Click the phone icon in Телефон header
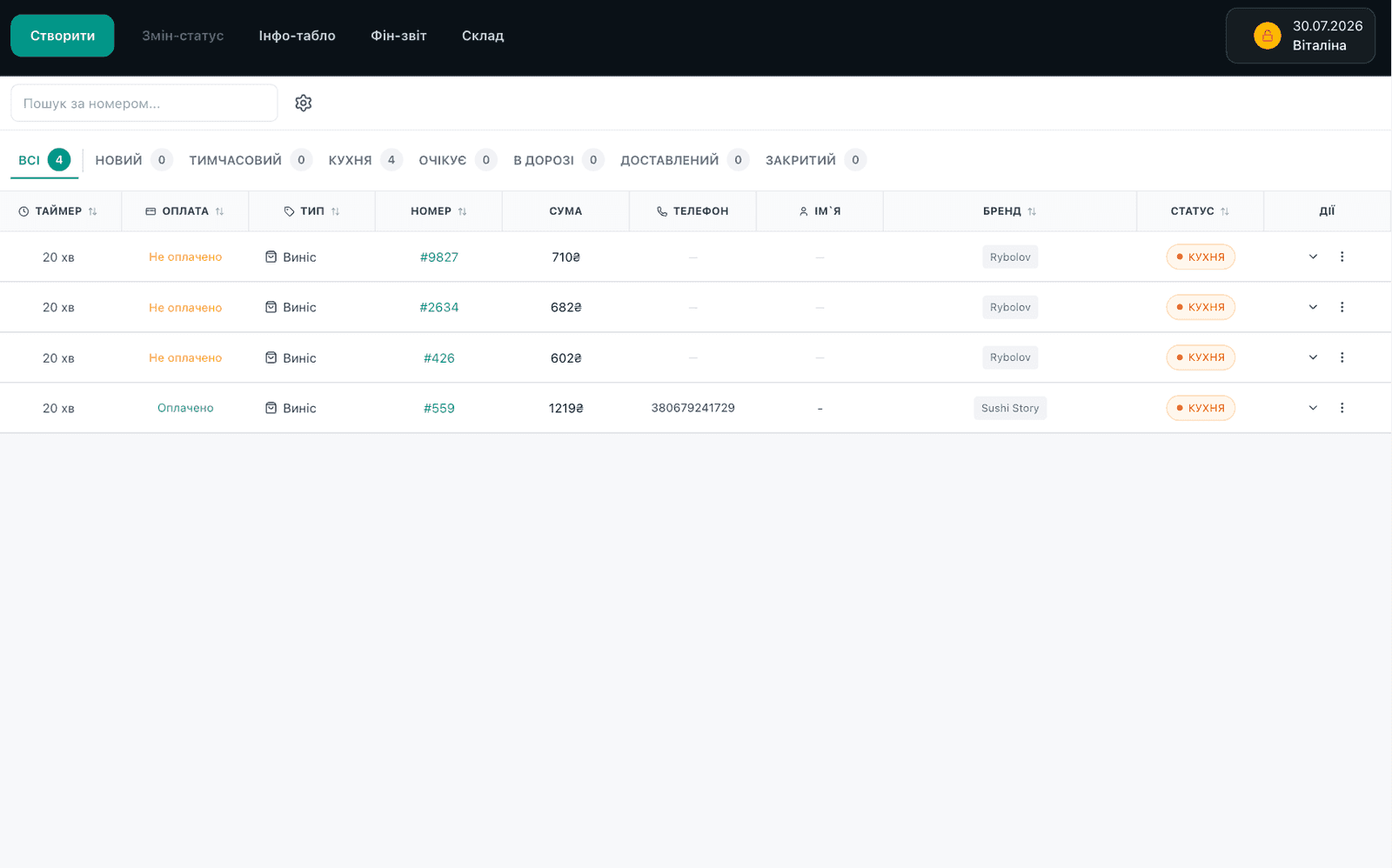Screen dimensions: 1392x868 (662, 211)
